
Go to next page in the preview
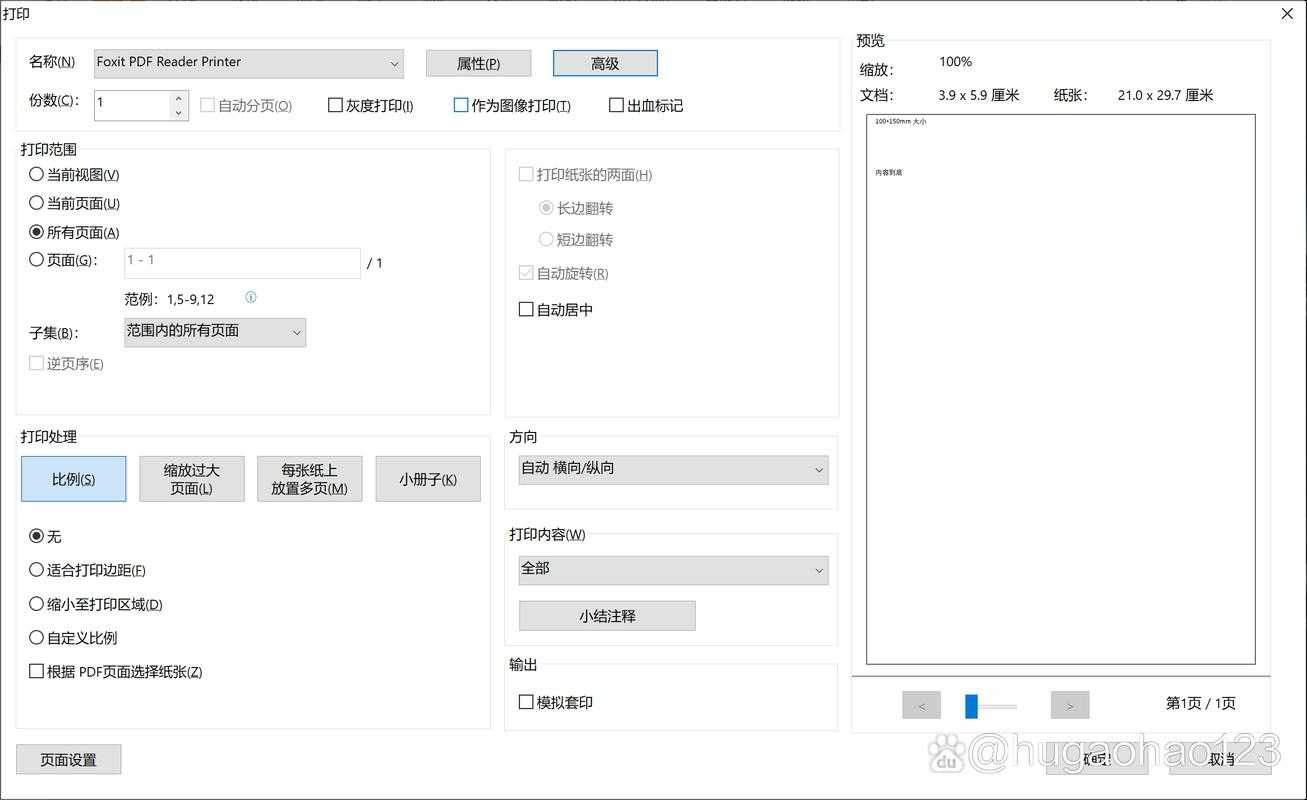[1069, 705]
